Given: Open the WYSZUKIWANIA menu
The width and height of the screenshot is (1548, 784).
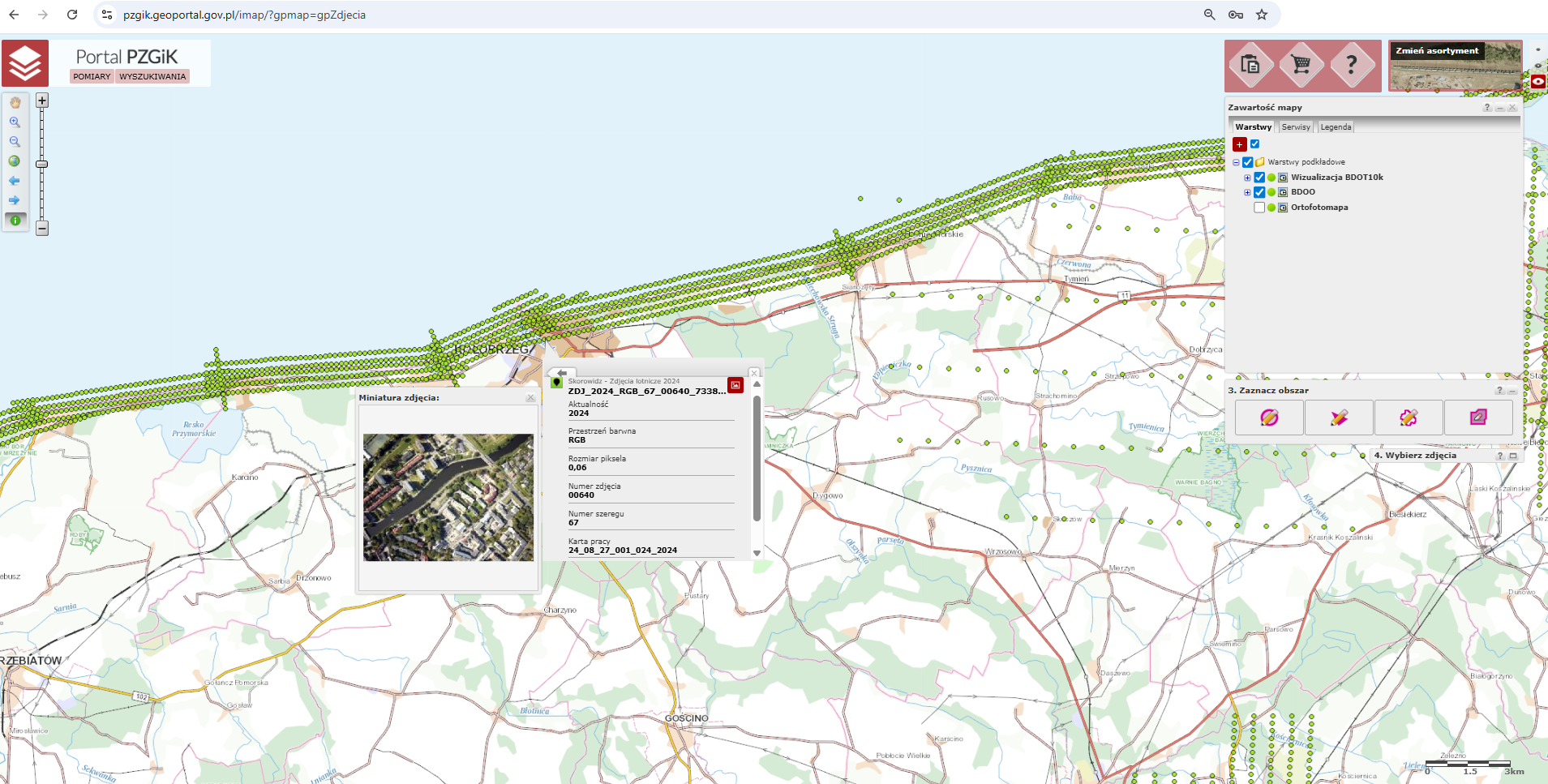Looking at the screenshot, I should tap(152, 76).
